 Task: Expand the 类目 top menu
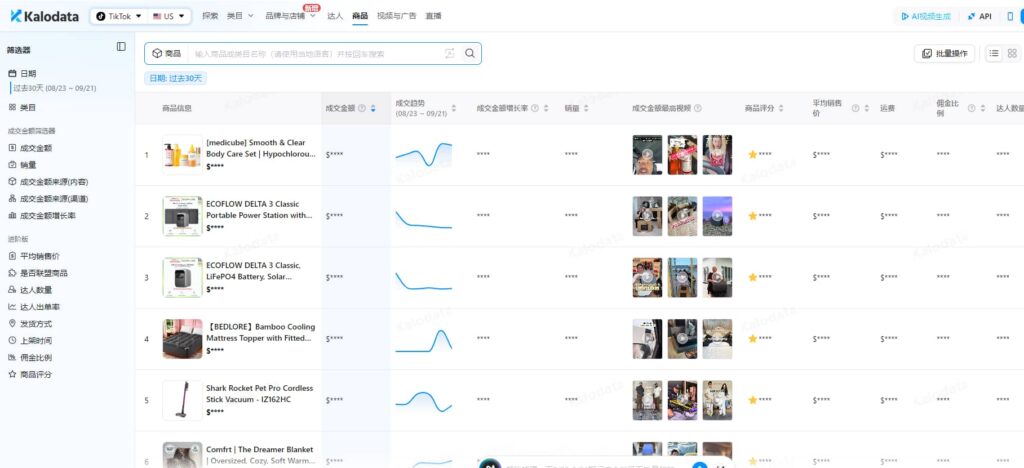point(240,16)
